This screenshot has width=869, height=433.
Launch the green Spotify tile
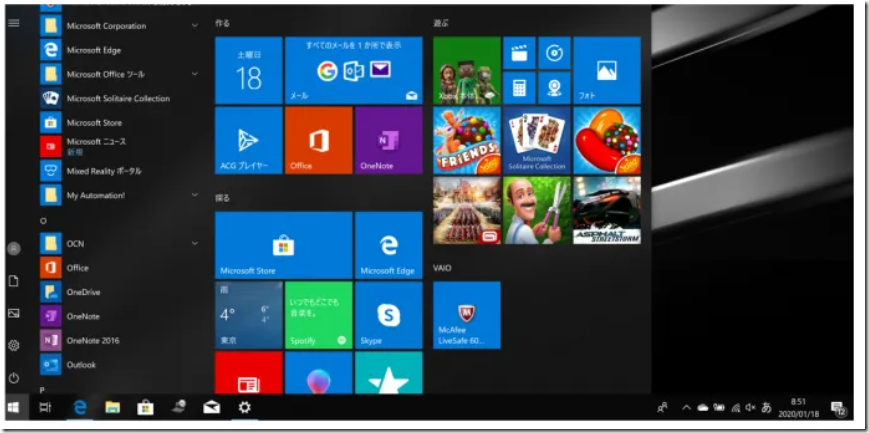(319, 315)
